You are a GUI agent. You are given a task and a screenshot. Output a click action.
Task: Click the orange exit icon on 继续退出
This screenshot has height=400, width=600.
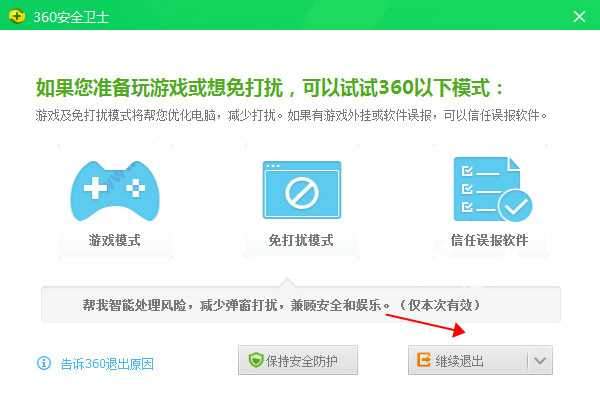pyautogui.click(x=425, y=361)
